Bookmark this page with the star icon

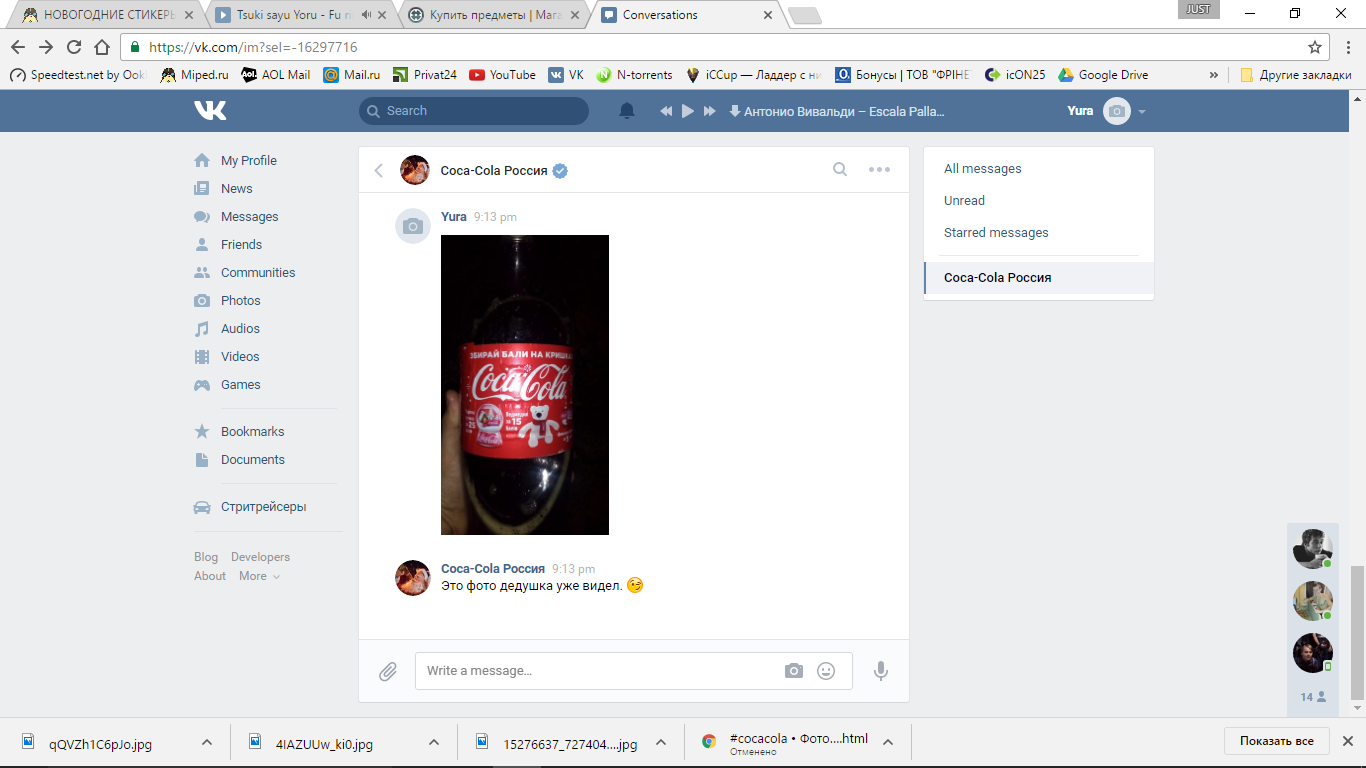[1315, 47]
